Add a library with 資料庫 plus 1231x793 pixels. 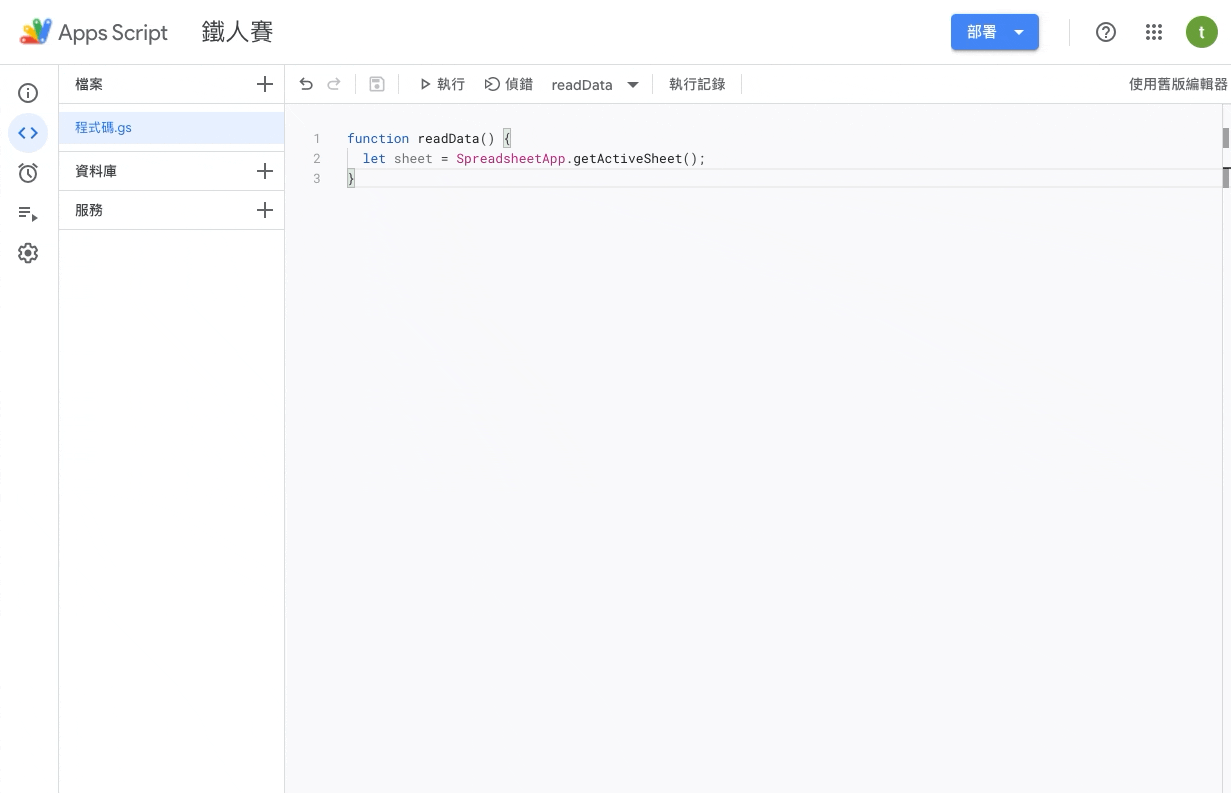pos(264,171)
